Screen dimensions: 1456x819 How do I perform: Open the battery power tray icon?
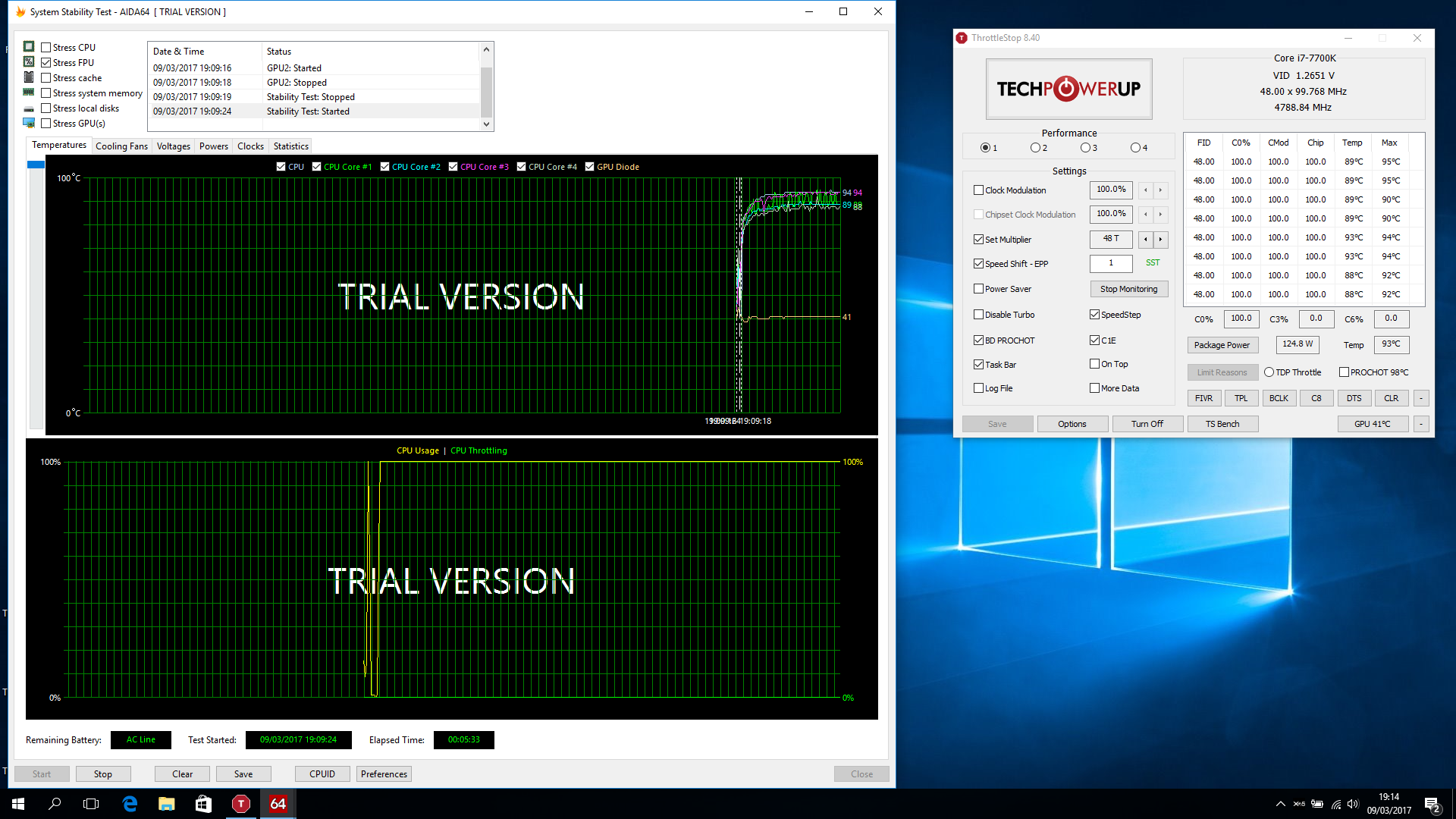click(1317, 804)
